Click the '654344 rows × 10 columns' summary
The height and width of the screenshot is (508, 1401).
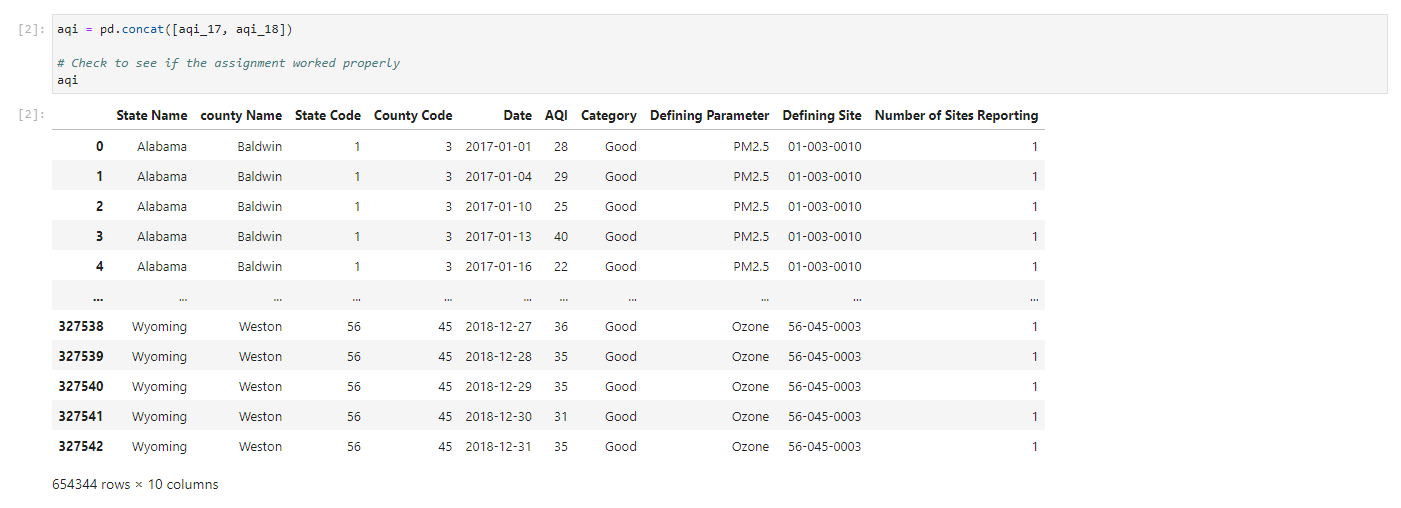(135, 485)
